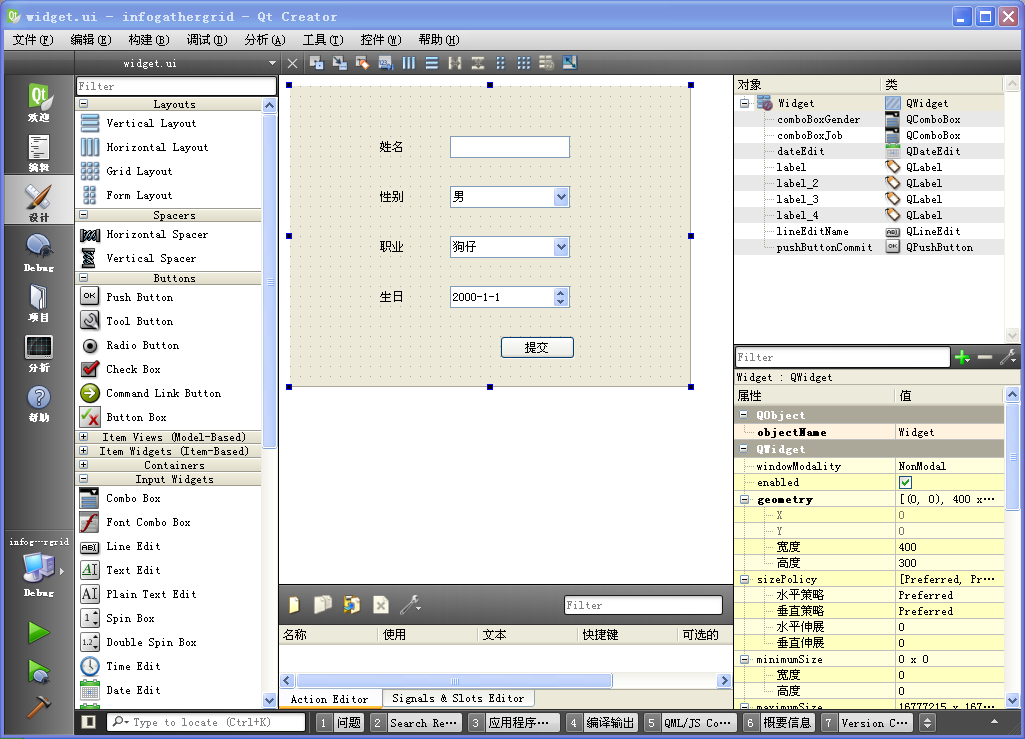
Task: Click the objectName property value Widget
Action: coord(950,432)
